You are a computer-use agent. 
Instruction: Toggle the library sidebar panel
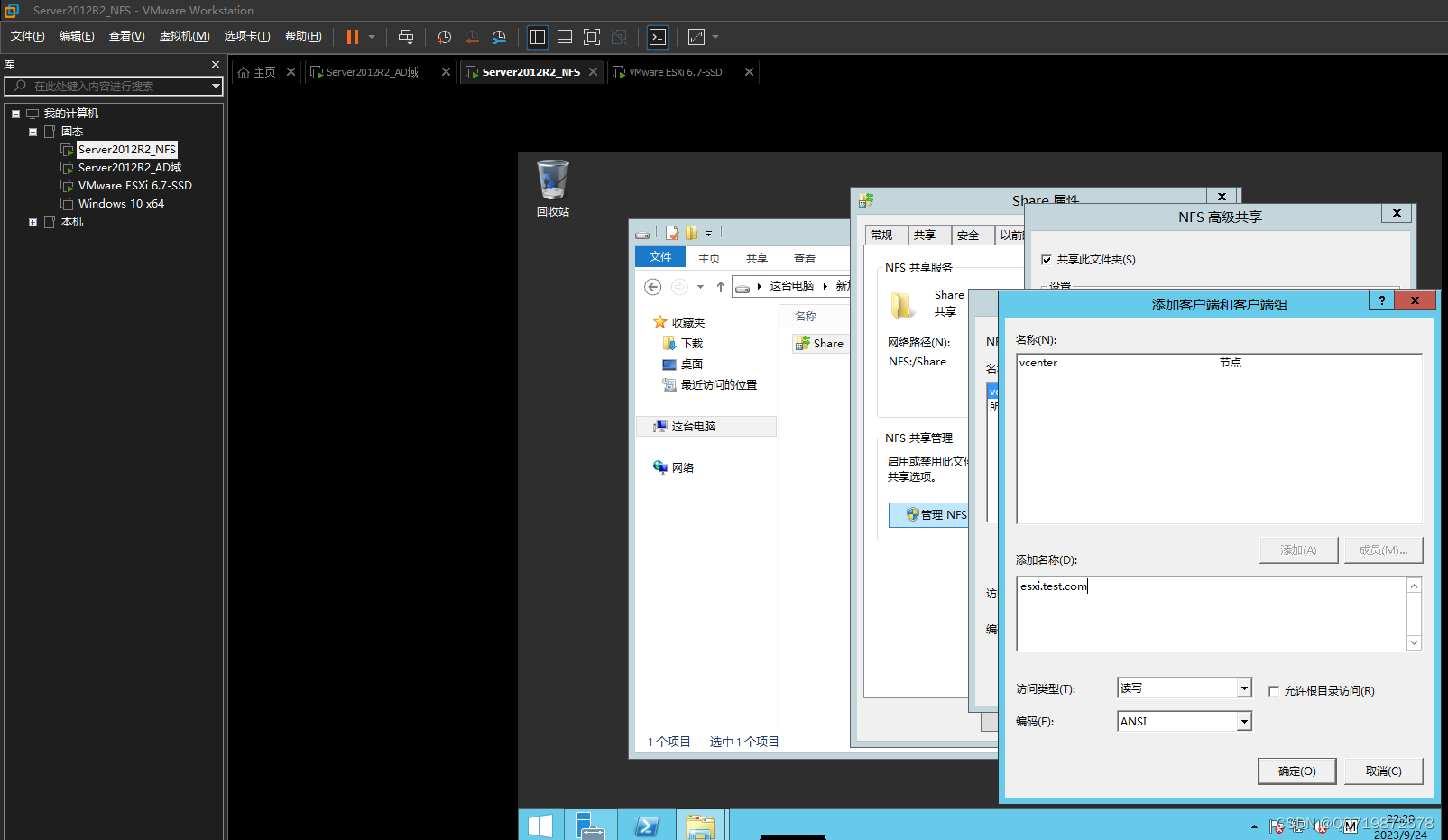click(538, 37)
